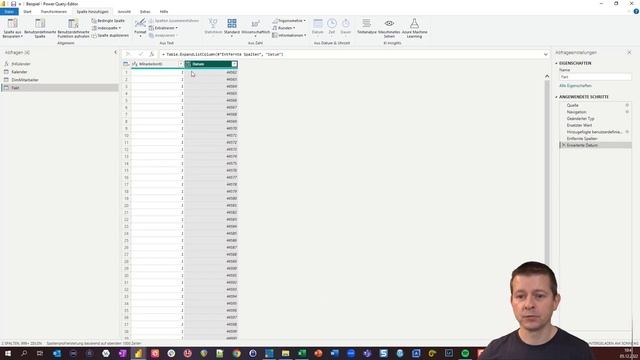The width and height of the screenshot is (640, 360).
Task: Open taskbar search
Action: tap(24, 353)
